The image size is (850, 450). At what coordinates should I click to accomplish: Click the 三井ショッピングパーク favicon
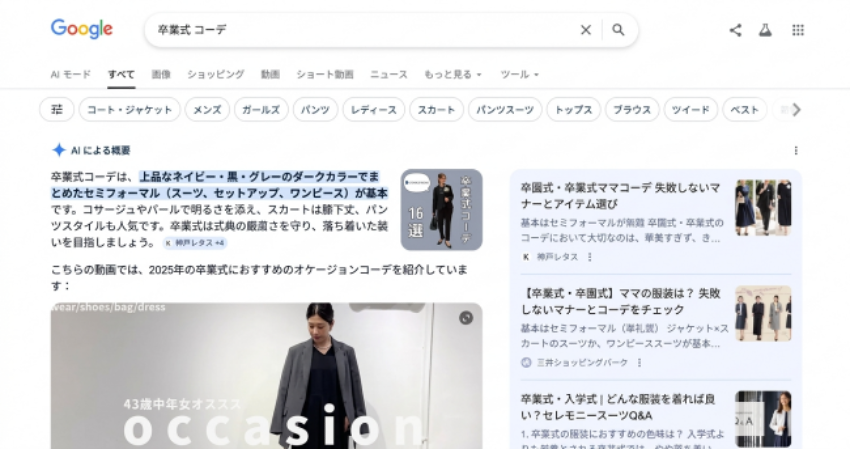526,362
